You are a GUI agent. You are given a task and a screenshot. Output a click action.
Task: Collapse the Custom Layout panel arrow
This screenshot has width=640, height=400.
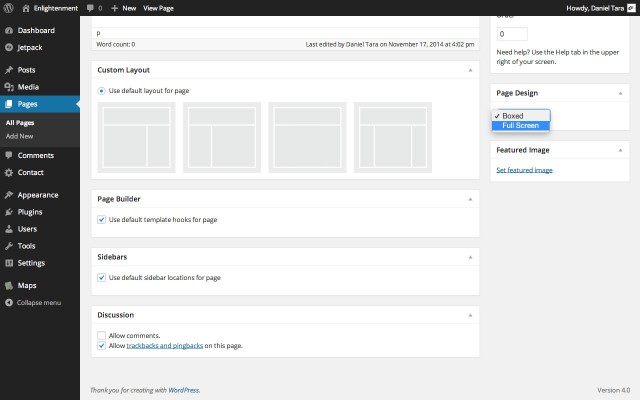(x=470, y=70)
